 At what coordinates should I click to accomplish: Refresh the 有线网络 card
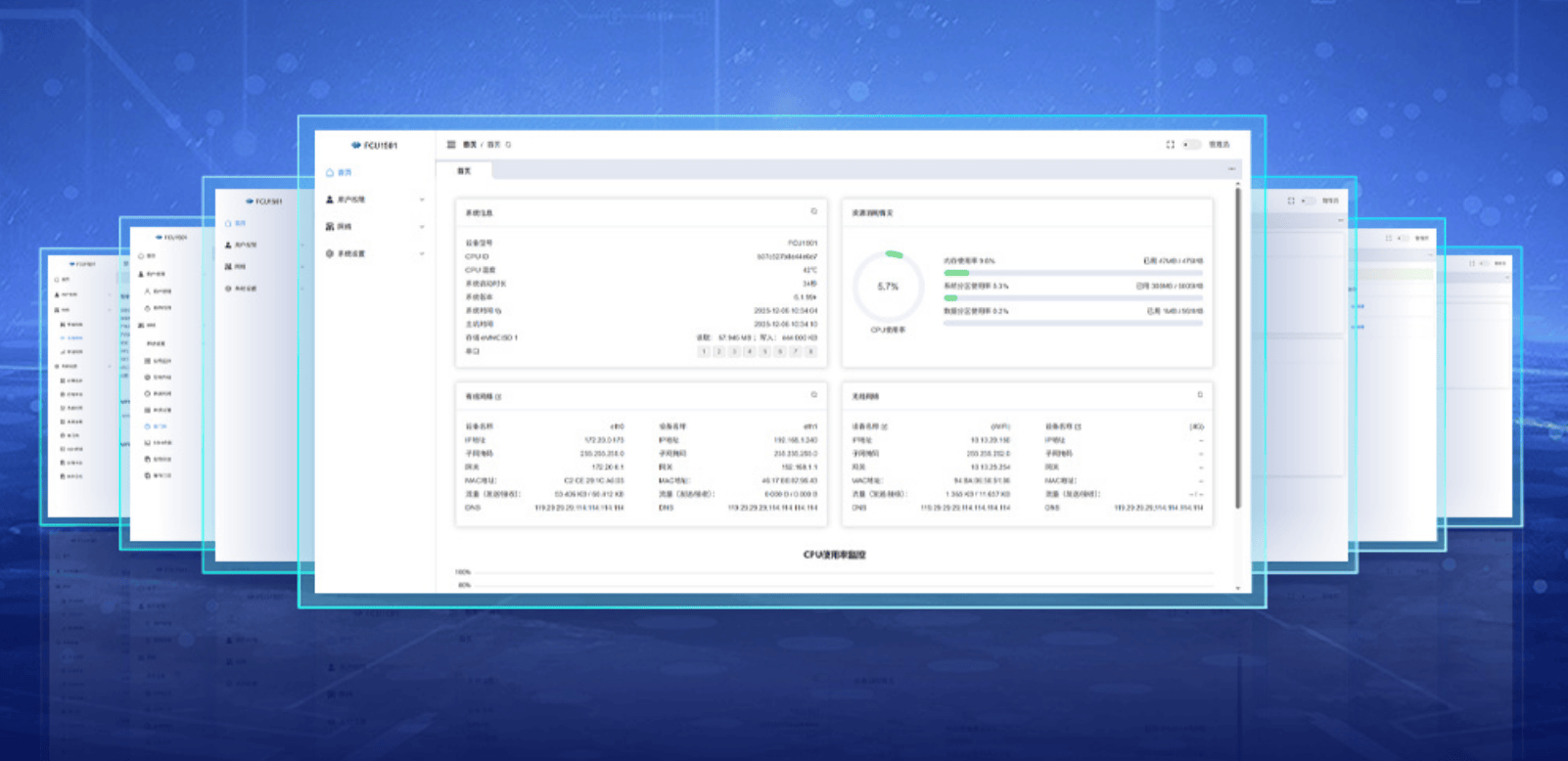[813, 395]
